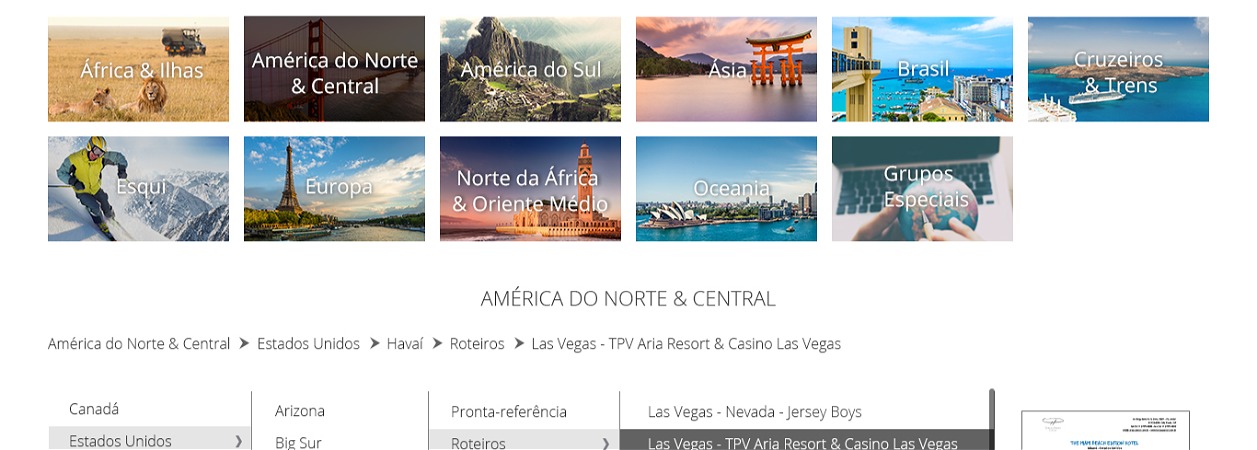
Task: Open the África & Ilhas destination tile
Action: [138, 69]
